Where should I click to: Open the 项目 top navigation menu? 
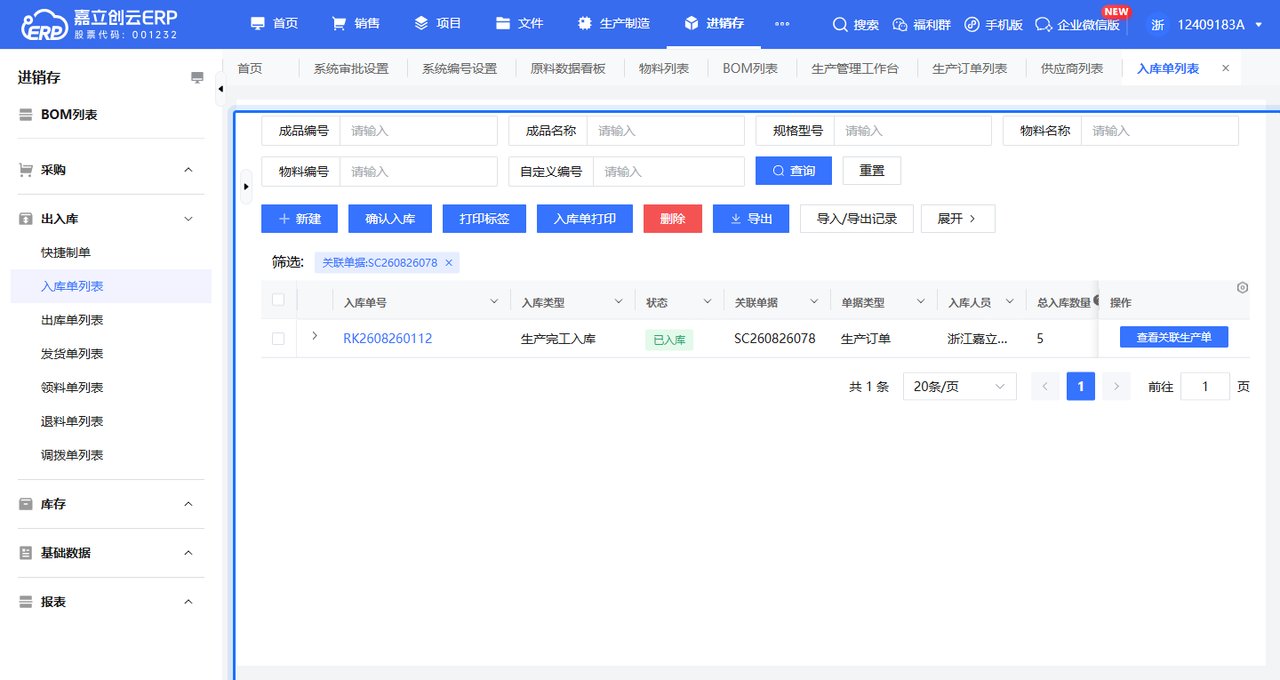(438, 23)
